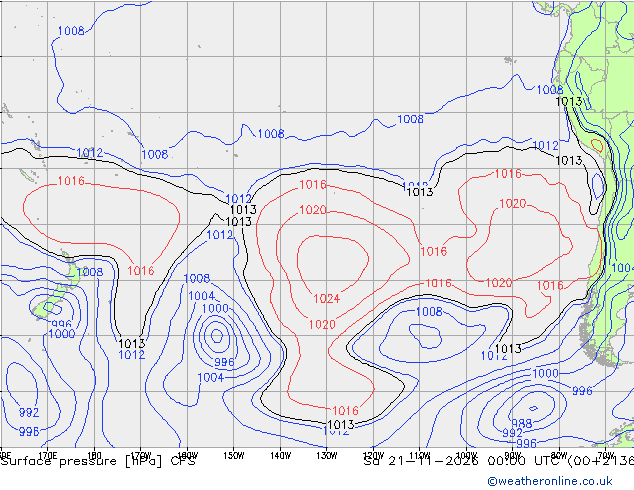Click the 160W longitude label
The width and height of the screenshot is (634, 490).
tap(187, 455)
